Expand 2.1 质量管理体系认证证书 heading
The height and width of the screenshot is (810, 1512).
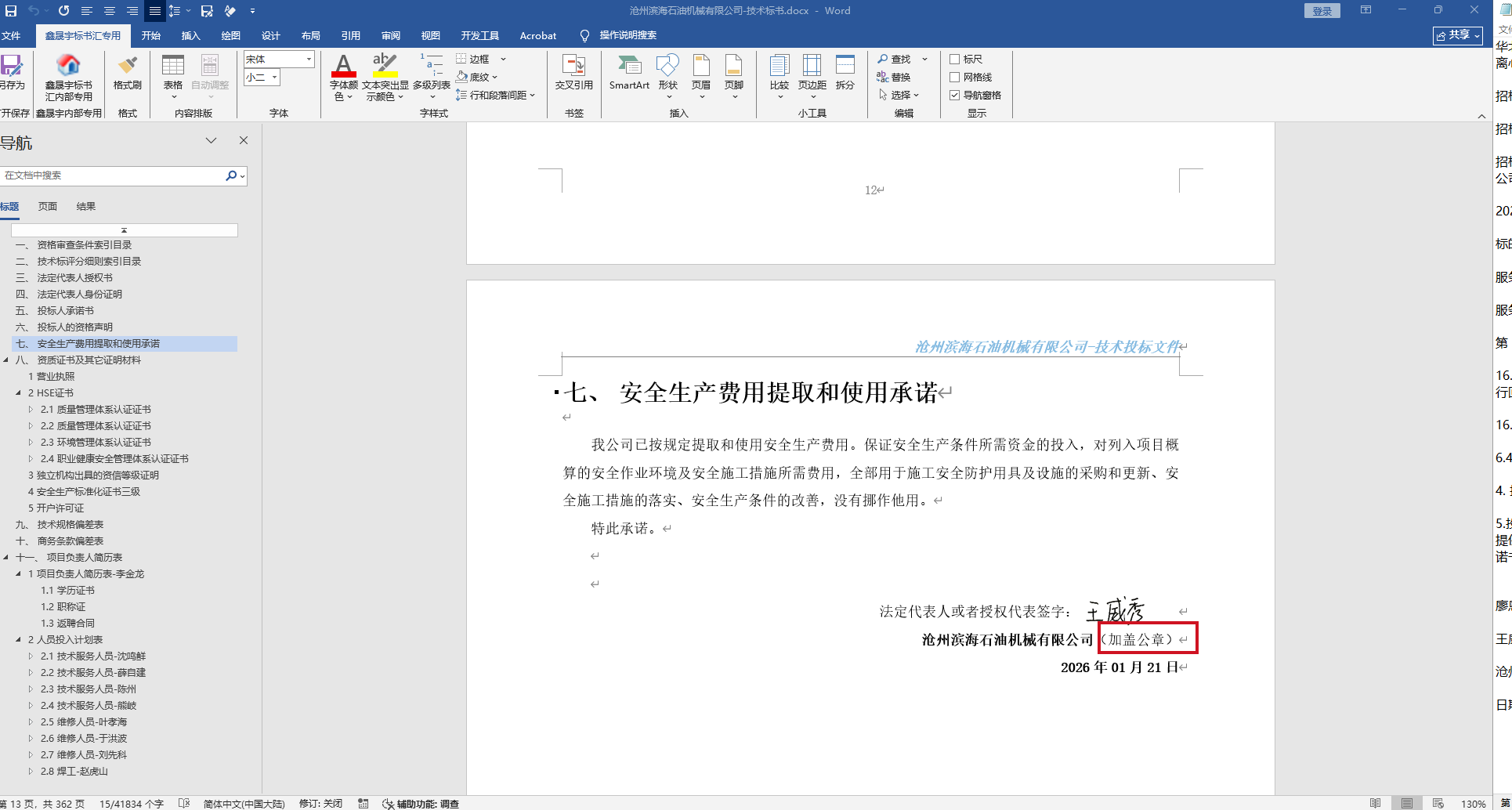pyautogui.click(x=31, y=410)
